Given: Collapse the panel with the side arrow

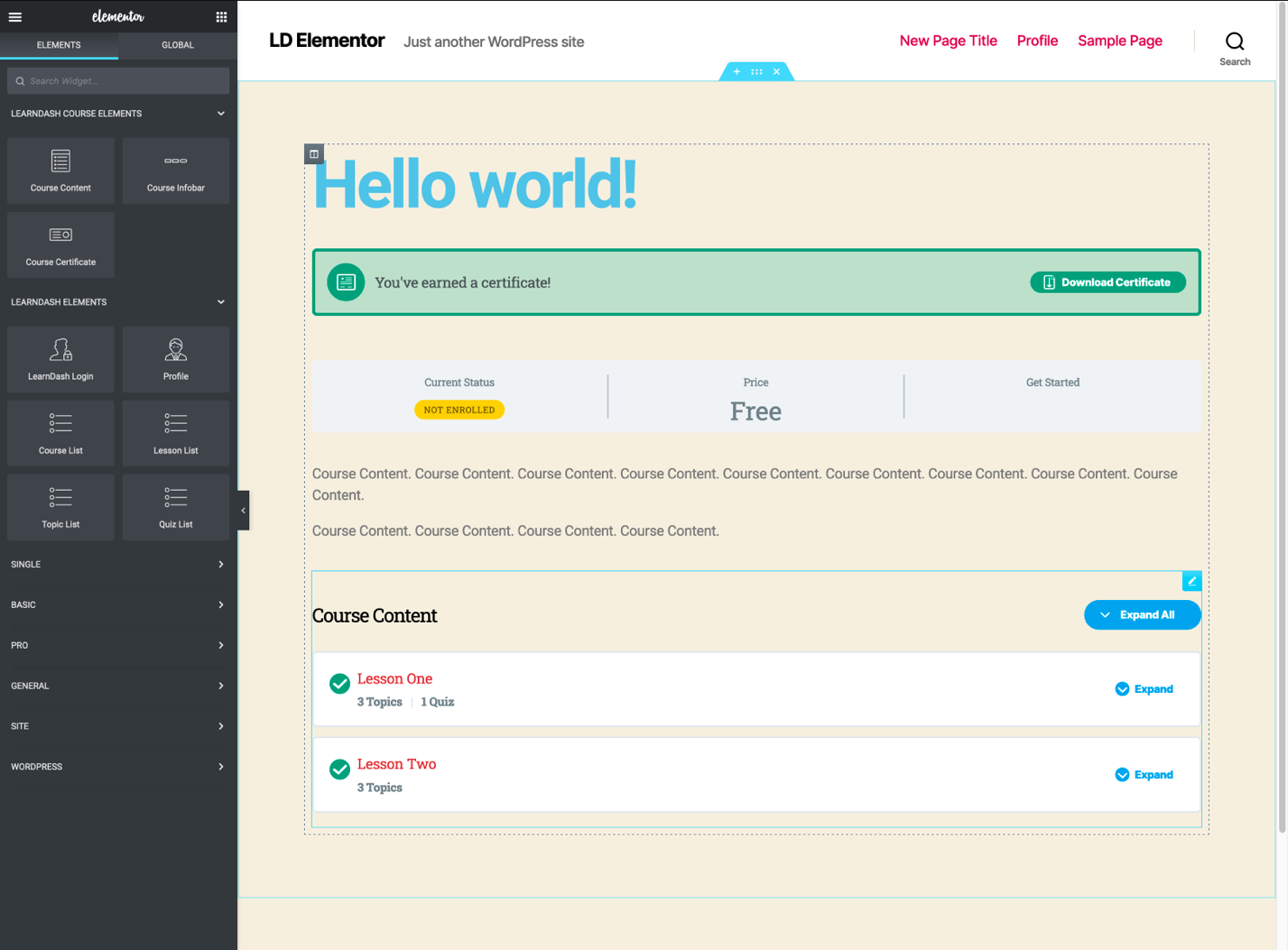Looking at the screenshot, I should 243,511.
